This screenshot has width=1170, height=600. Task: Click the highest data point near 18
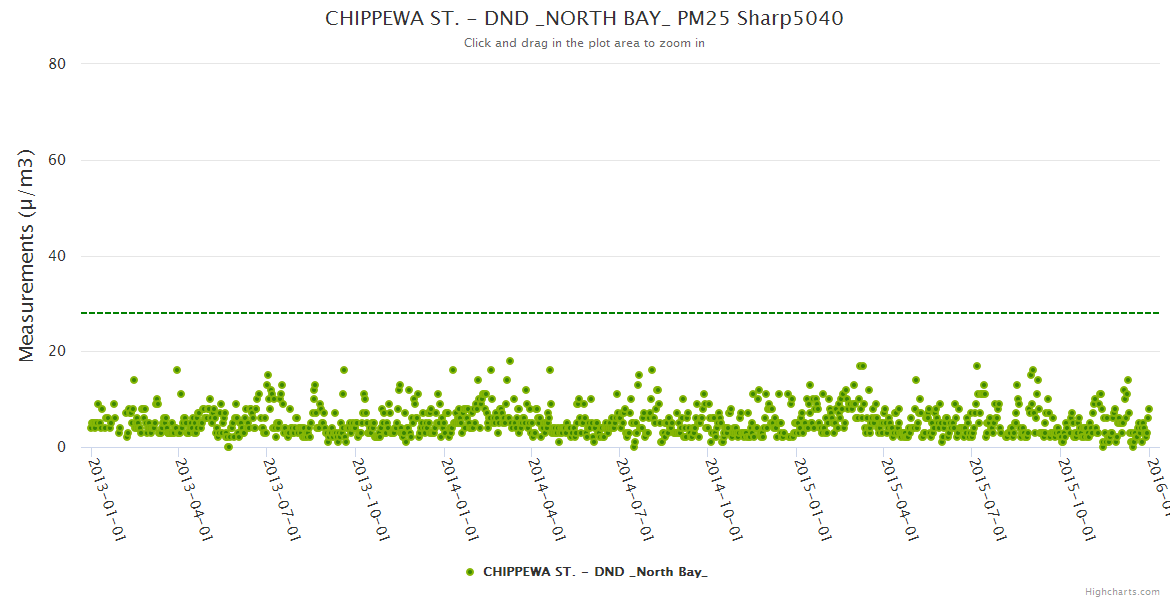pyautogui.click(x=510, y=361)
